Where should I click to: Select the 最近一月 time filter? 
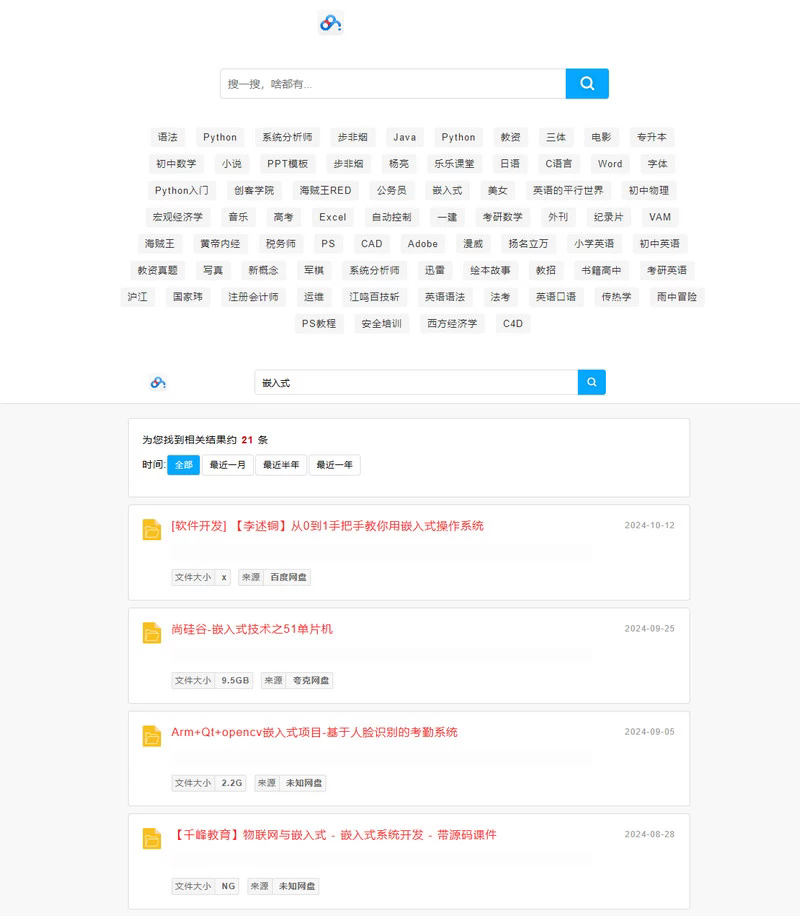pos(228,465)
